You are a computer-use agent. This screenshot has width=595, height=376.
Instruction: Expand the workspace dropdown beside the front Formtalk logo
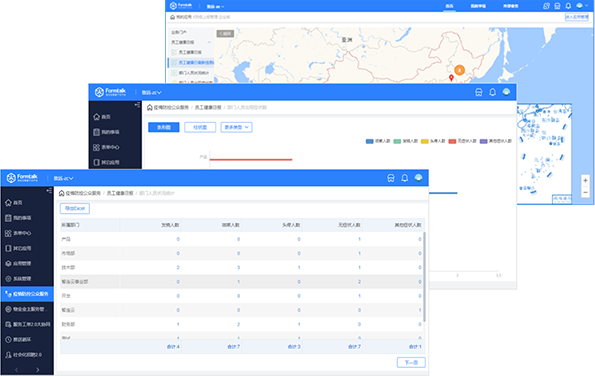[63, 178]
